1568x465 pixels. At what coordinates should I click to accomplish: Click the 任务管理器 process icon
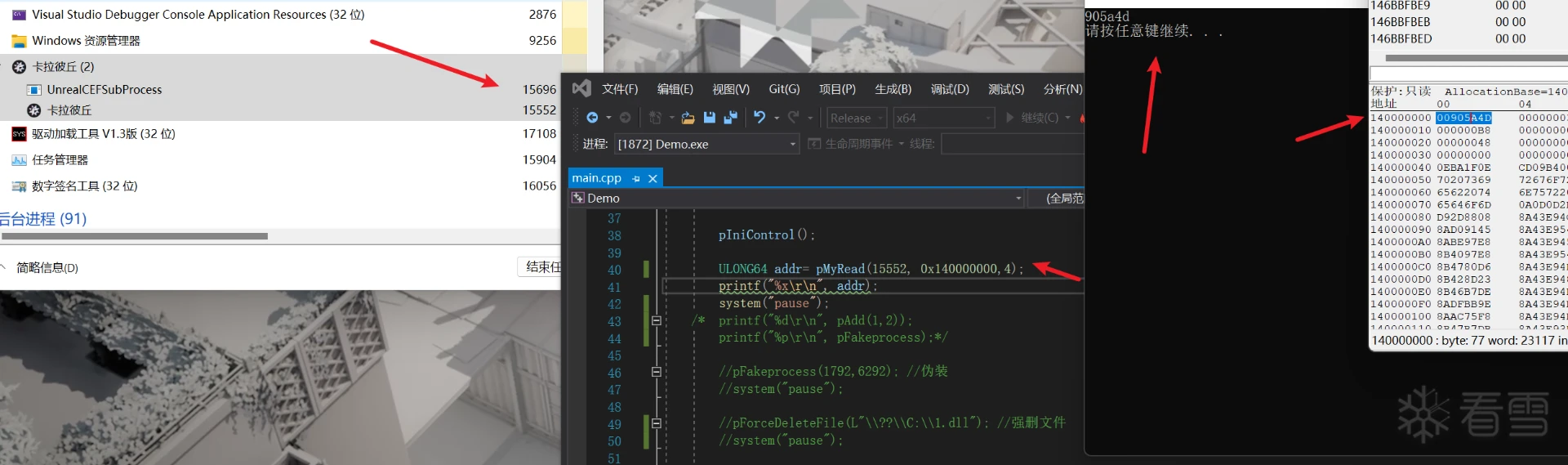(x=19, y=160)
